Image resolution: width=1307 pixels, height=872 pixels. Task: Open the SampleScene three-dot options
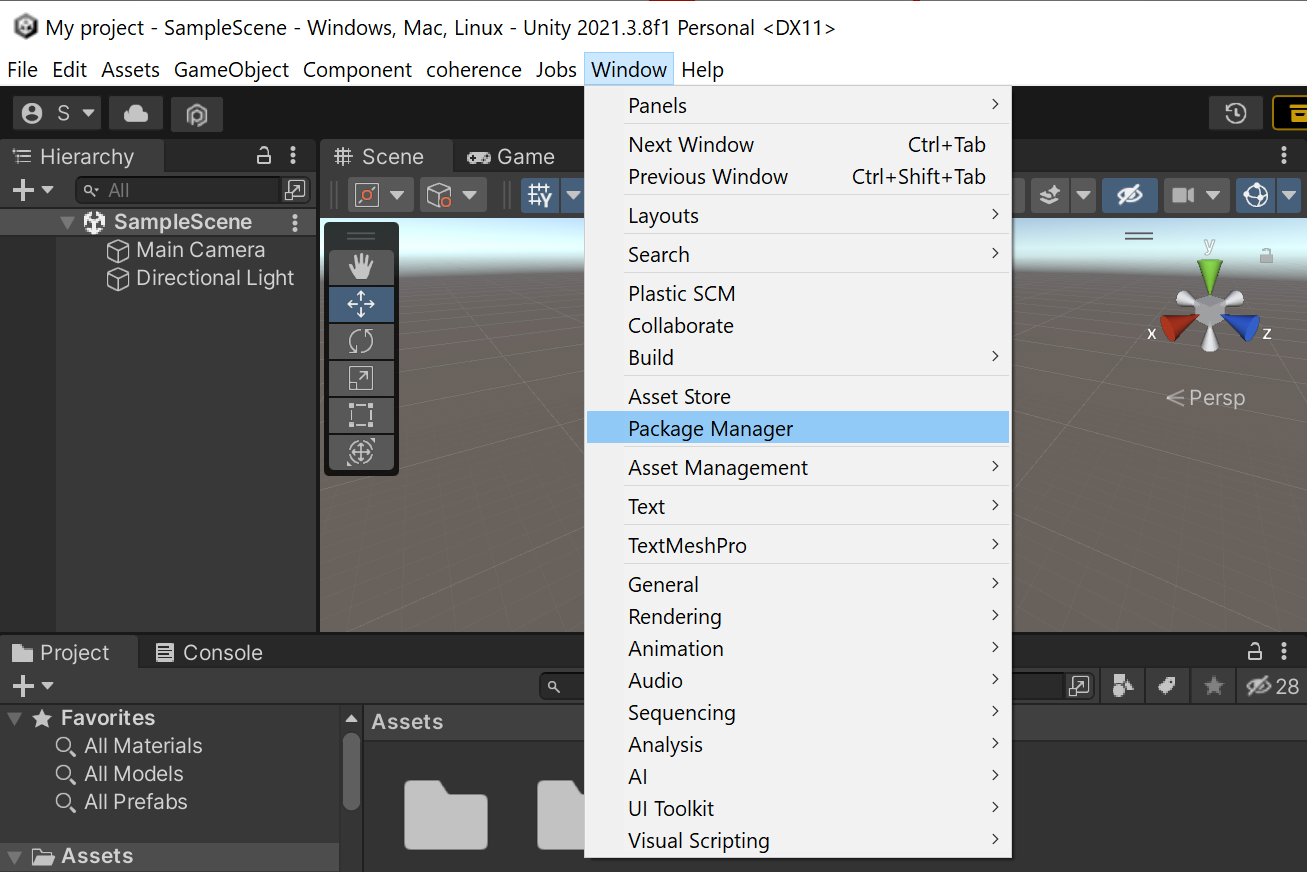[295, 222]
